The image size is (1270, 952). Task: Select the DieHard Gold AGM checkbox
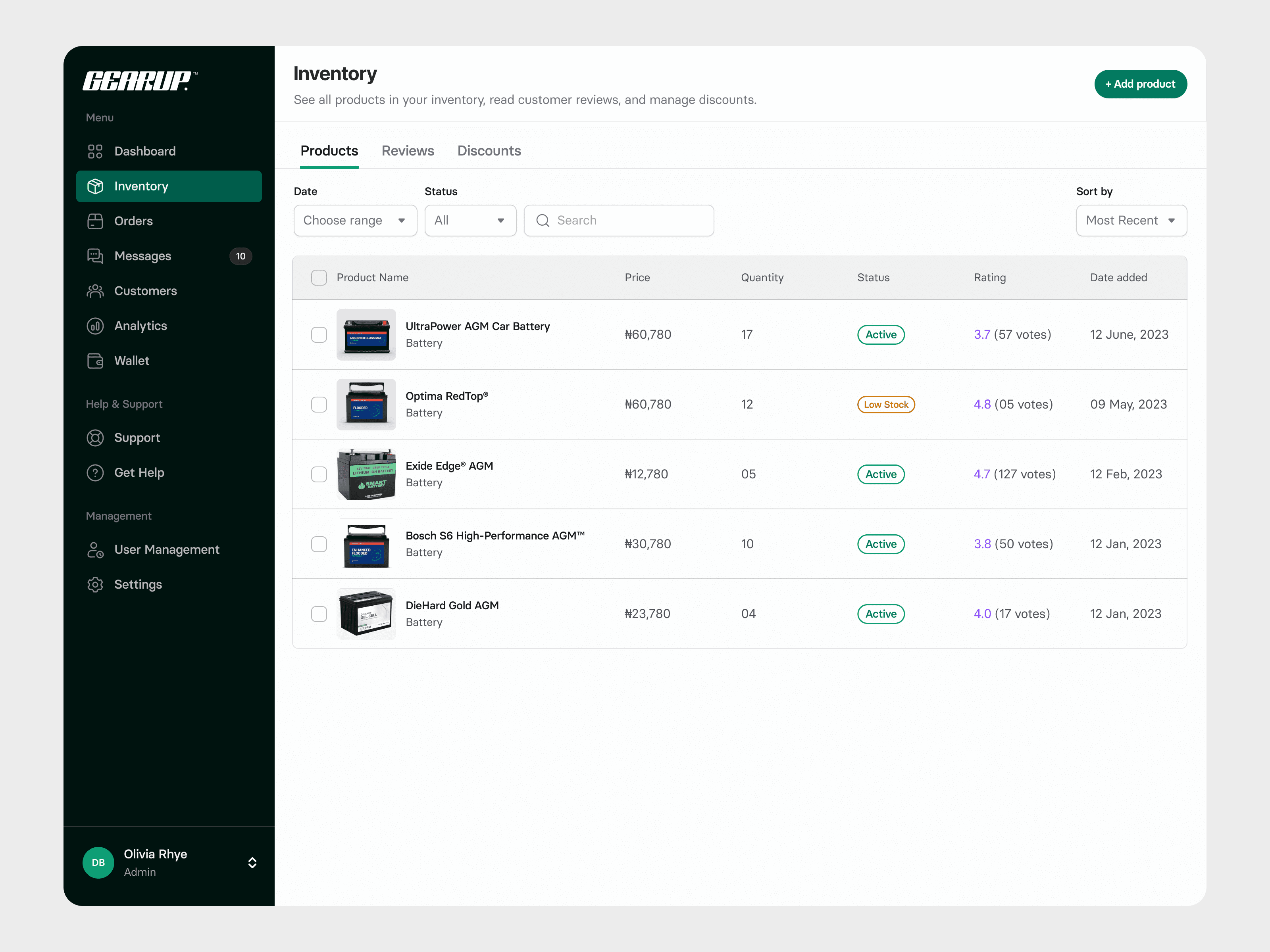[x=319, y=614]
